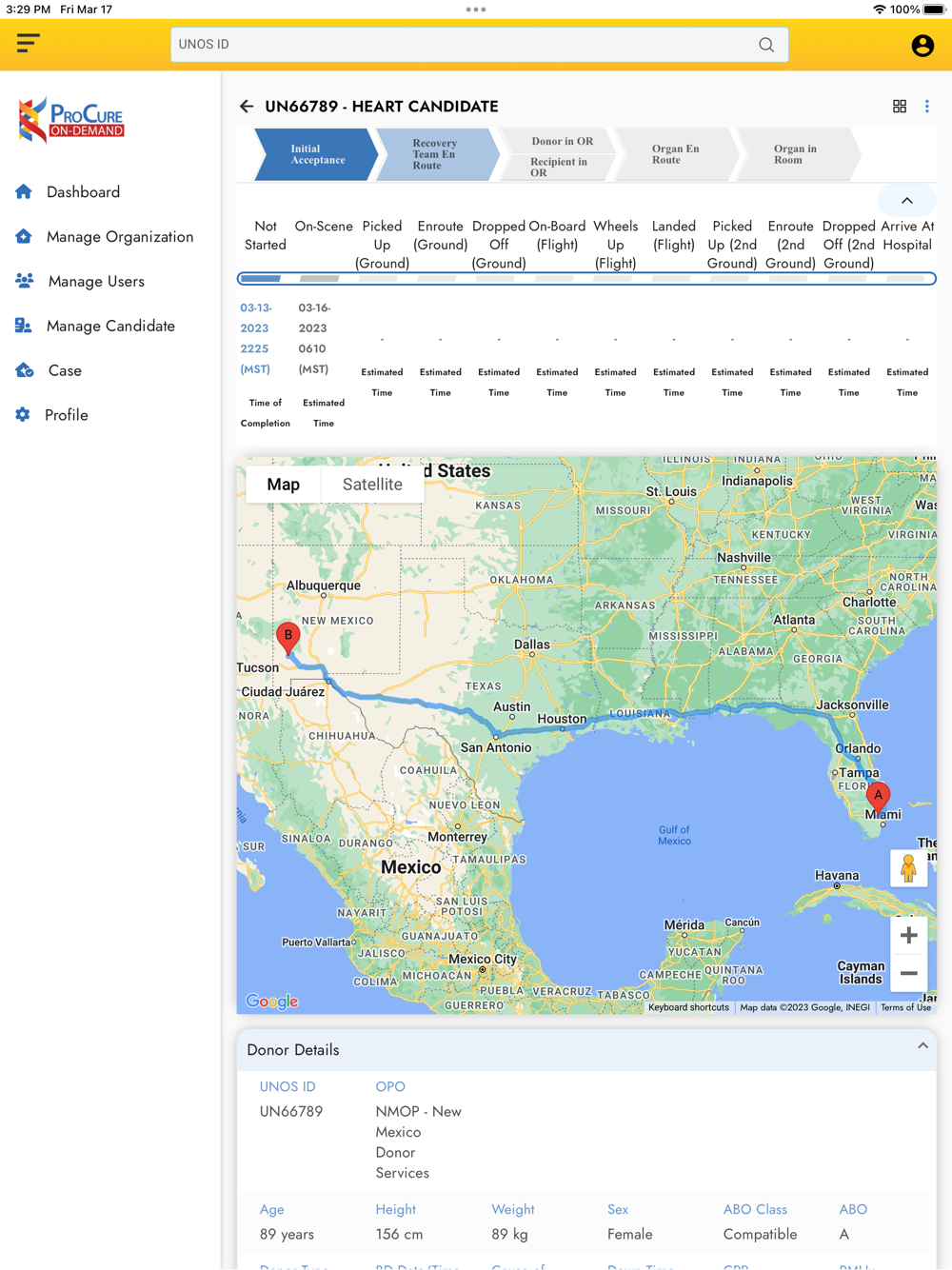Select the Street View pegman

908,868
